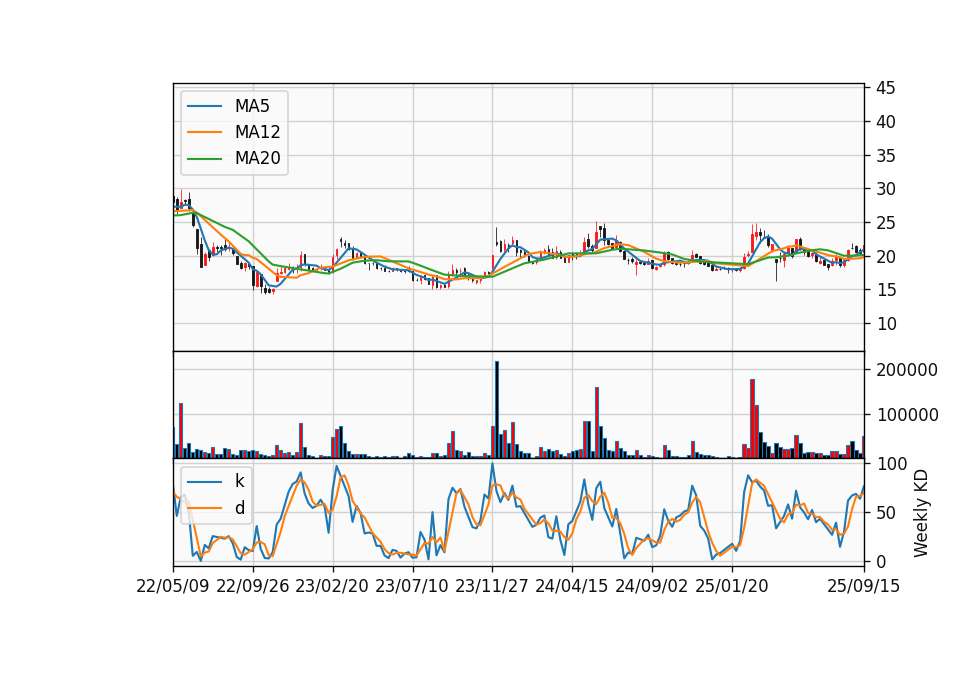
Task: Click the 25/01/20 date label
Action: 732,586
